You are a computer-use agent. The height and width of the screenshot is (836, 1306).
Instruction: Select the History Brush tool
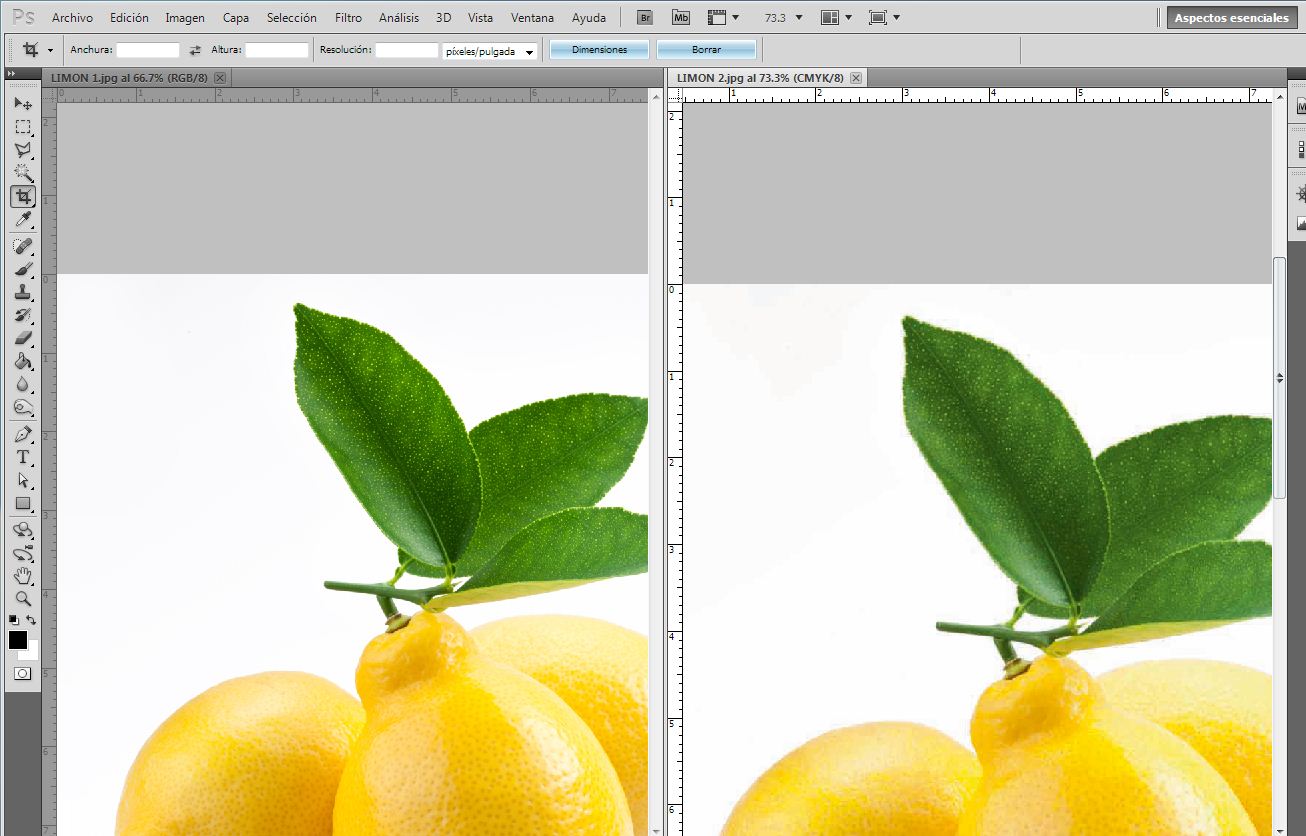pos(23,315)
